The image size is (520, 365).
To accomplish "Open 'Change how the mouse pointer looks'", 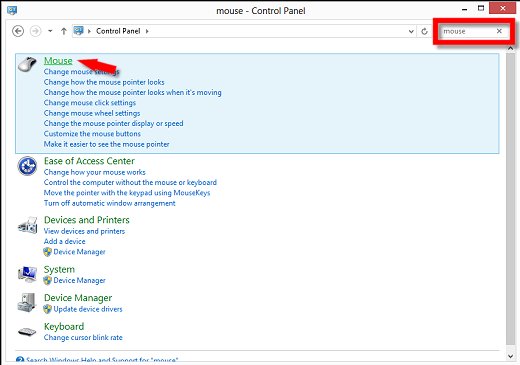I will pos(104,82).
